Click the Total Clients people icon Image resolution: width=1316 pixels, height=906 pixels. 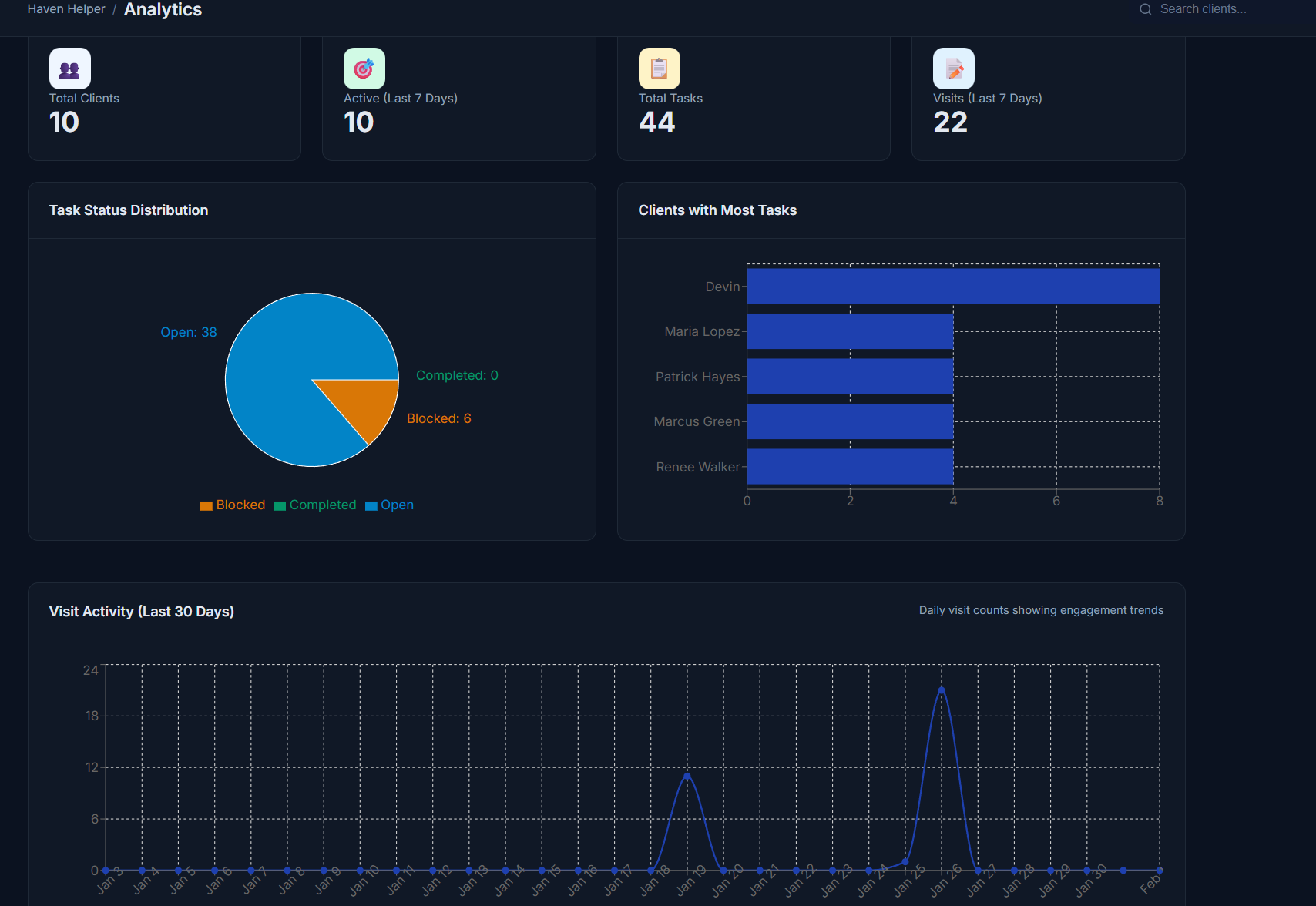(70, 69)
